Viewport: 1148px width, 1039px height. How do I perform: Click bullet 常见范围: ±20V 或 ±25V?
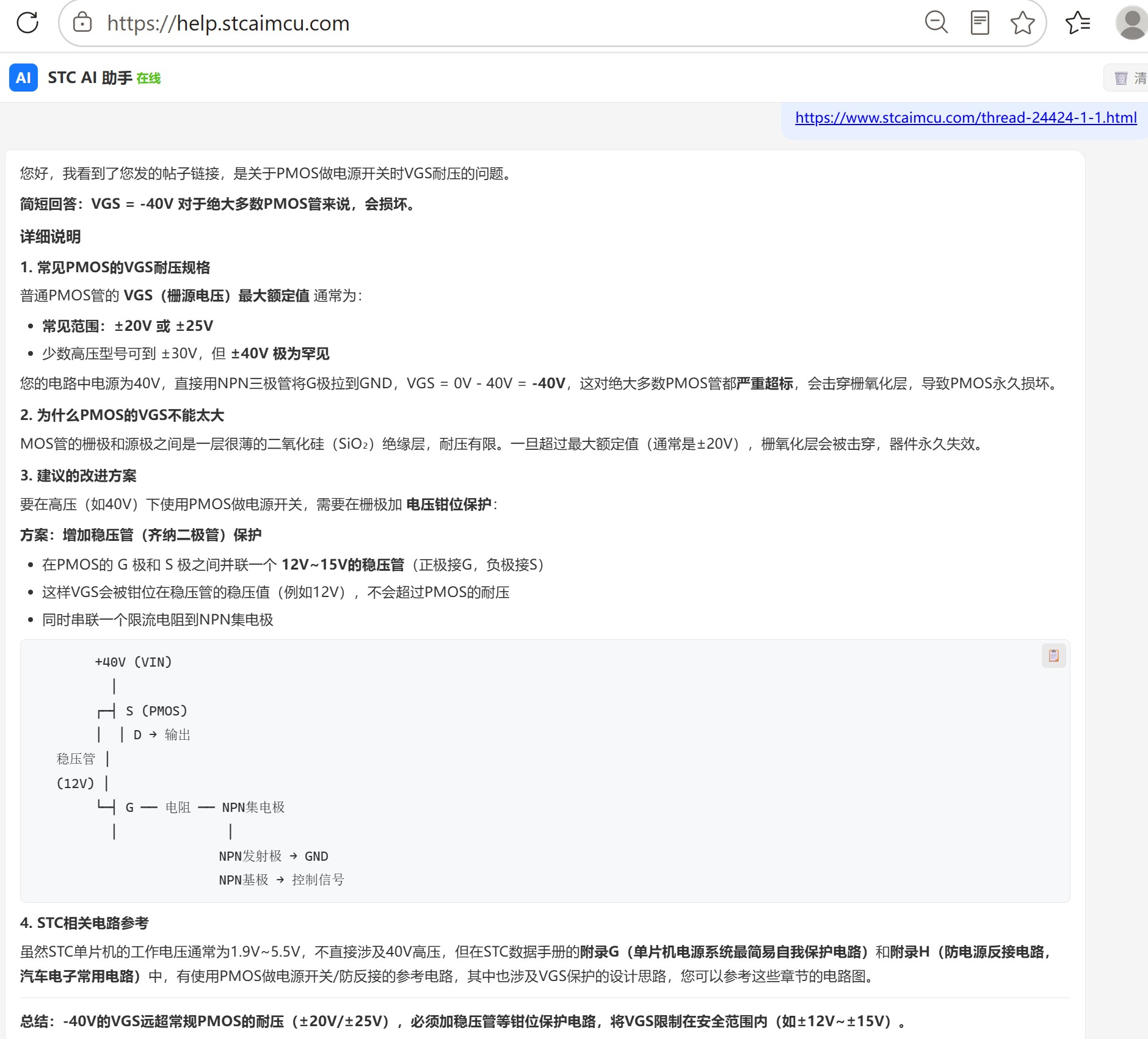[x=128, y=326]
